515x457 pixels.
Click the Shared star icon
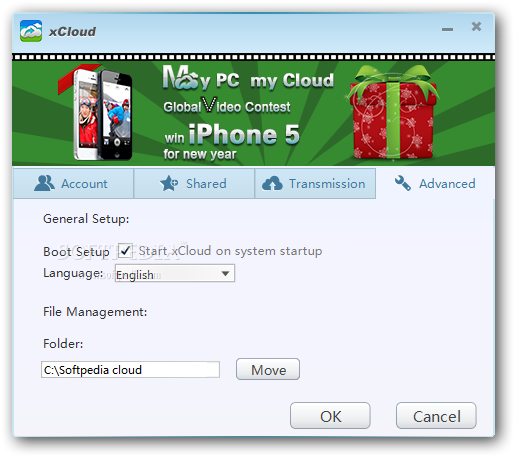(169, 183)
